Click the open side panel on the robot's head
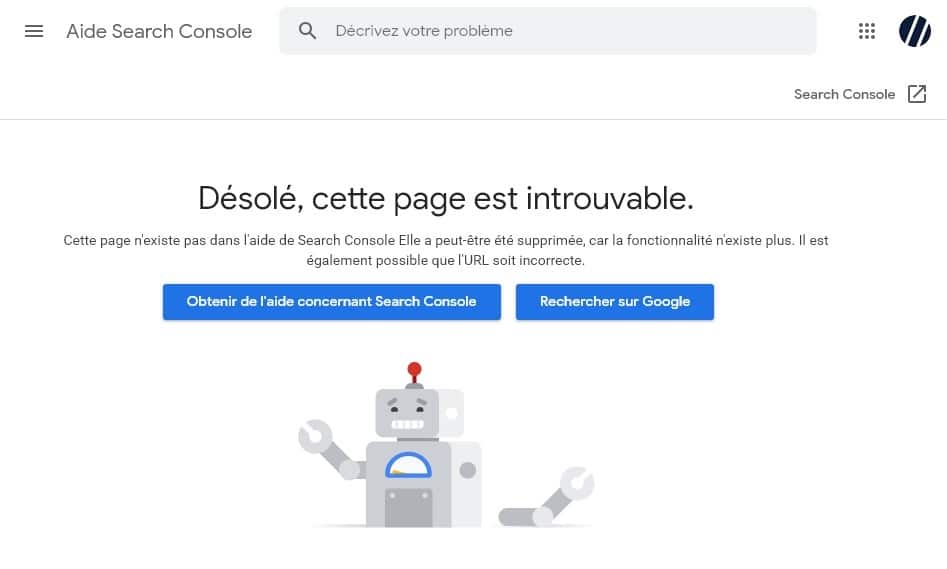Screen dimensions: 947x569 click(x=452, y=413)
